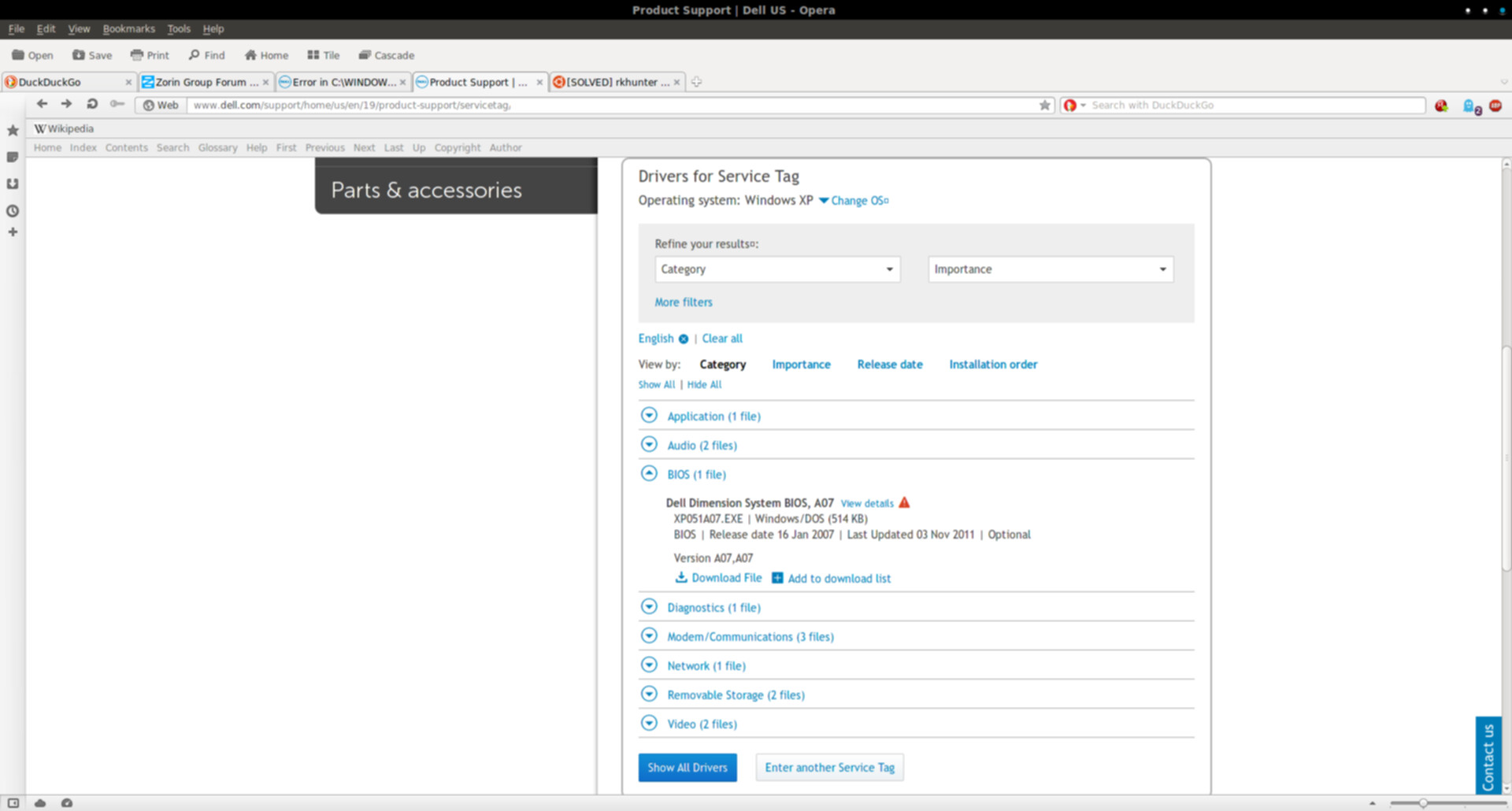
Task: Open the Bookmarks panel star in sidebar
Action: point(13,131)
